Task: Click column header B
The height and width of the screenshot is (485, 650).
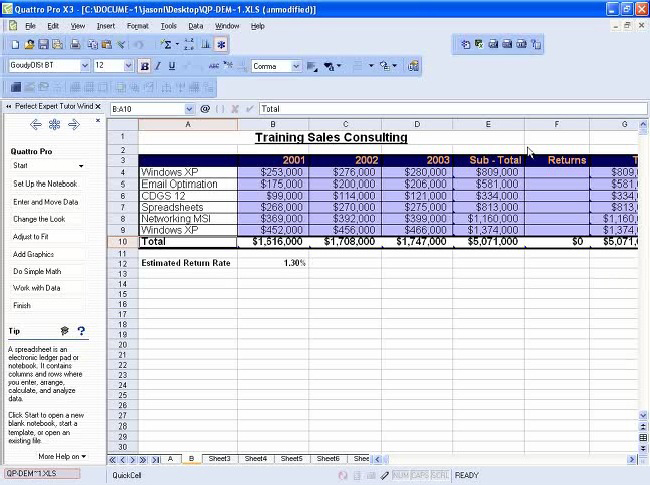Action: click(x=273, y=124)
